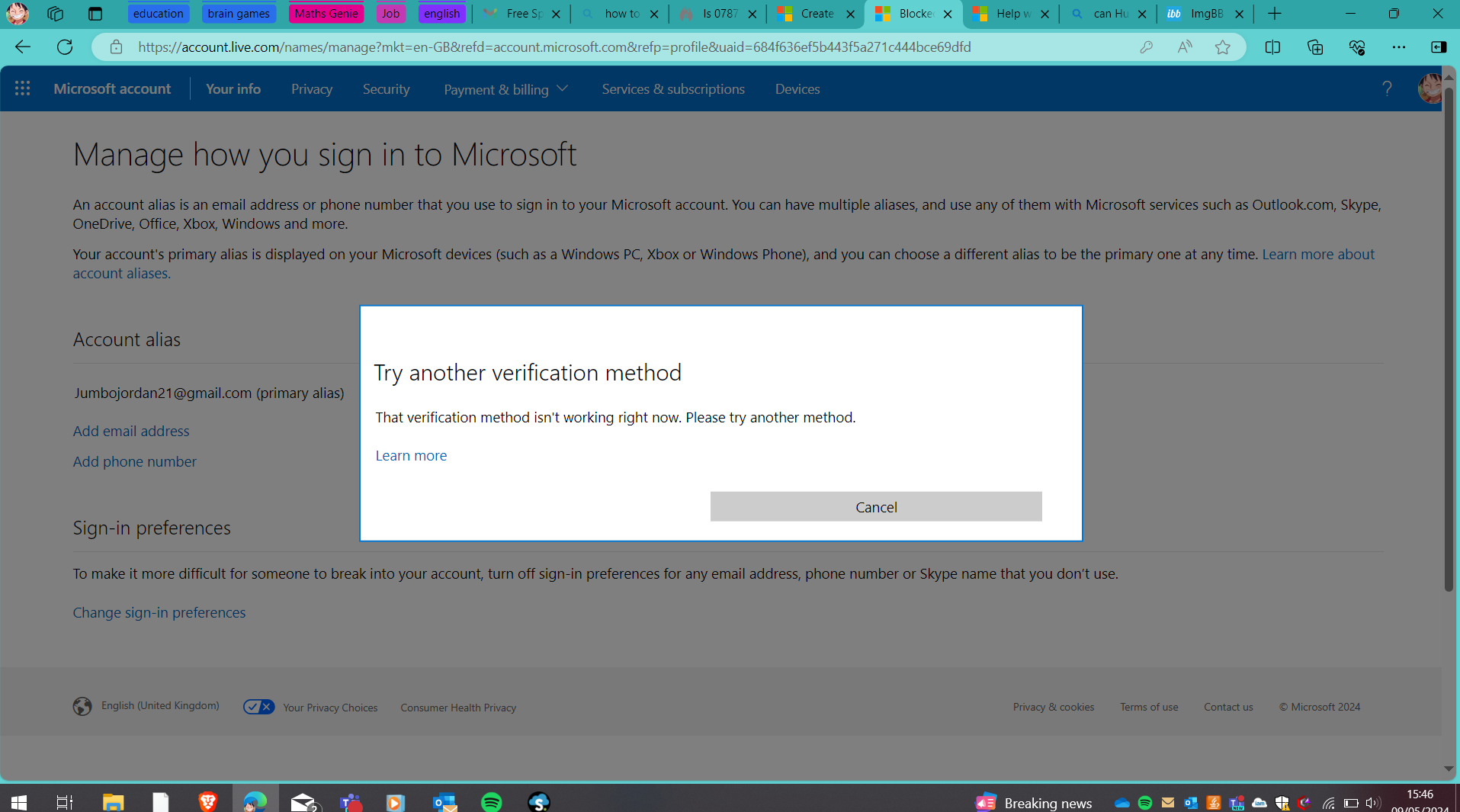Open tab actions menu icon
The image size is (1460, 812).
click(x=95, y=14)
